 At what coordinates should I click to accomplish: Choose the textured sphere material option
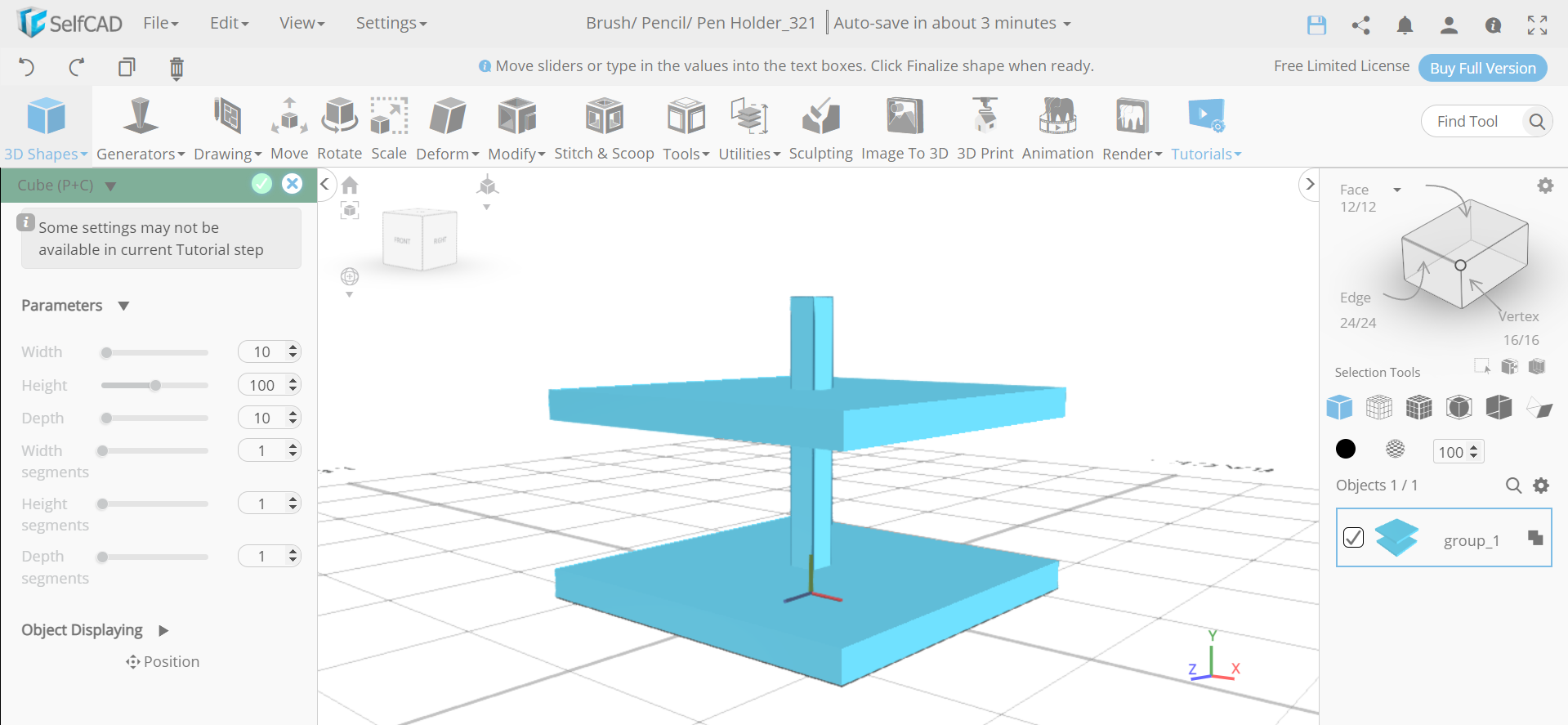(x=1396, y=449)
